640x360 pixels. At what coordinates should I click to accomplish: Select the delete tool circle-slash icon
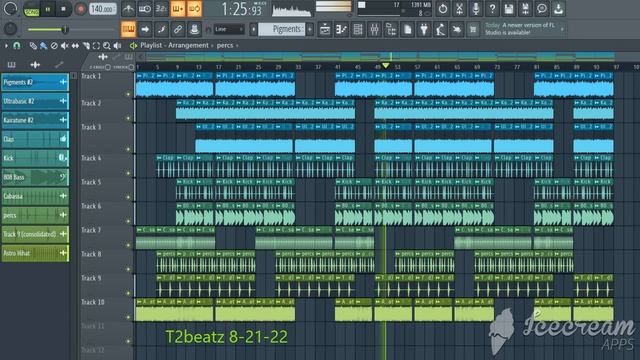pos(54,46)
